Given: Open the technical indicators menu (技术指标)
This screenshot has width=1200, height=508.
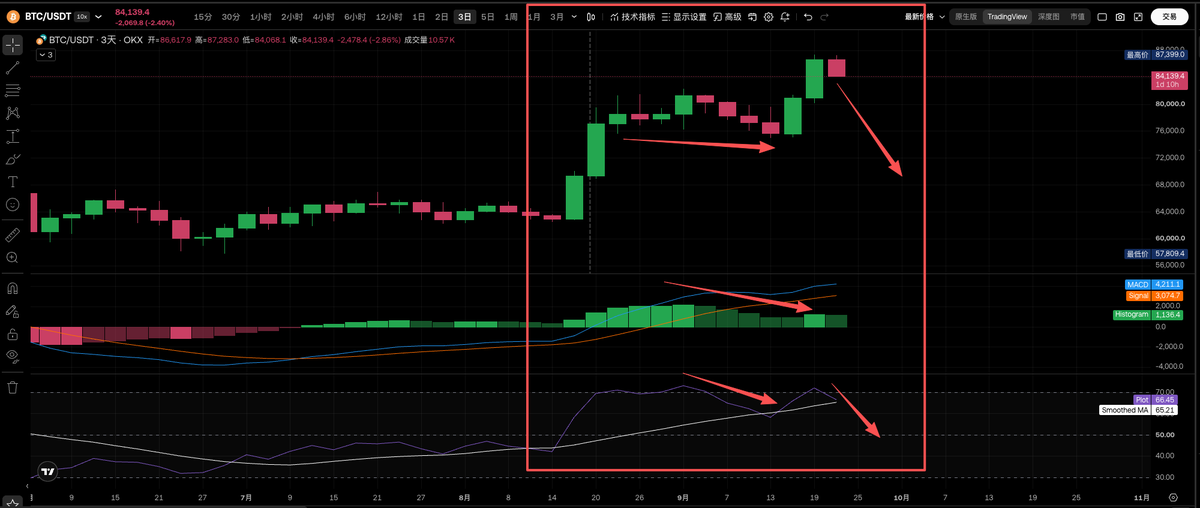Looking at the screenshot, I should pyautogui.click(x=632, y=17).
